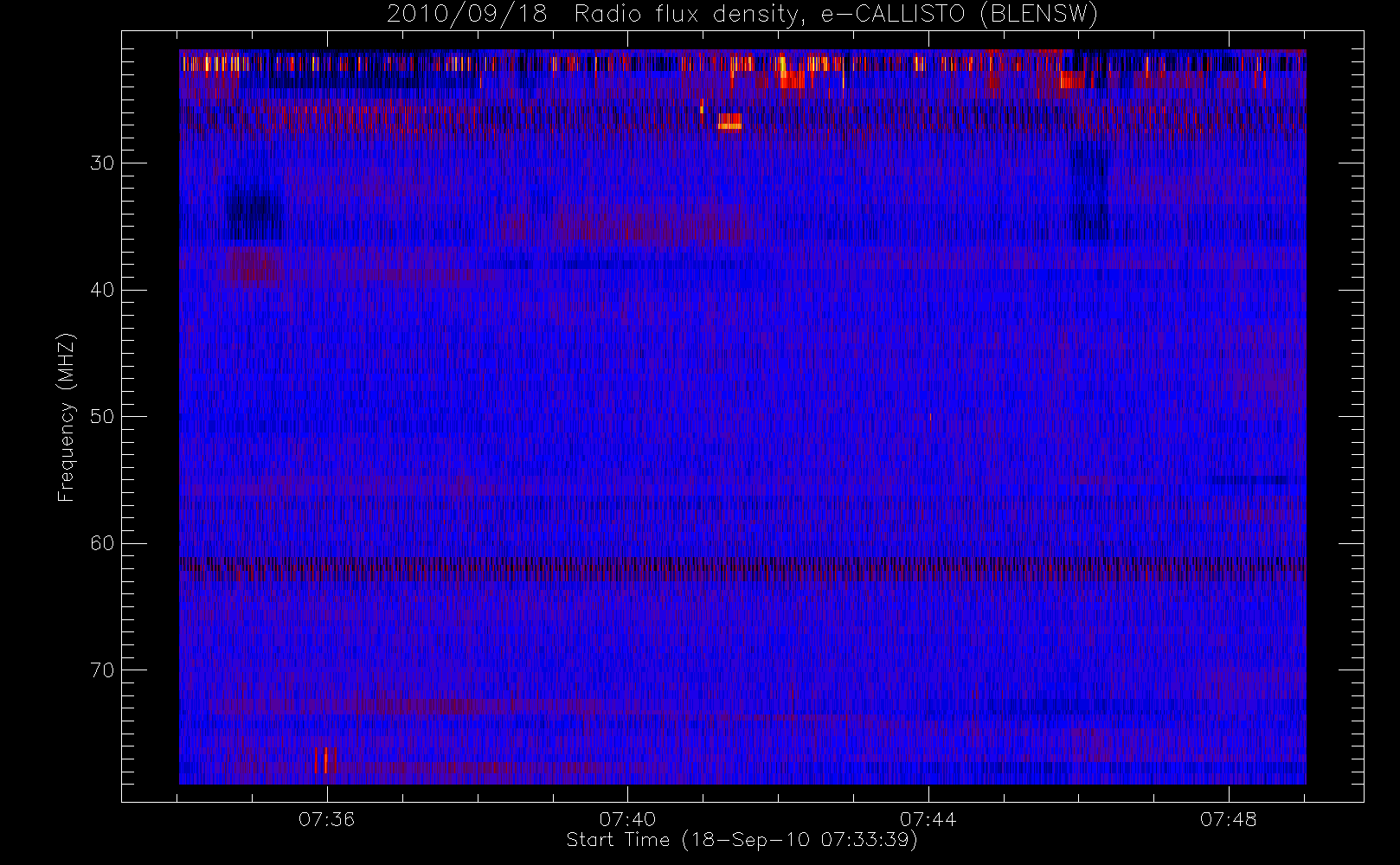Click the 07:48 time axis label
This screenshot has height=865, width=1400.
pos(1228,819)
